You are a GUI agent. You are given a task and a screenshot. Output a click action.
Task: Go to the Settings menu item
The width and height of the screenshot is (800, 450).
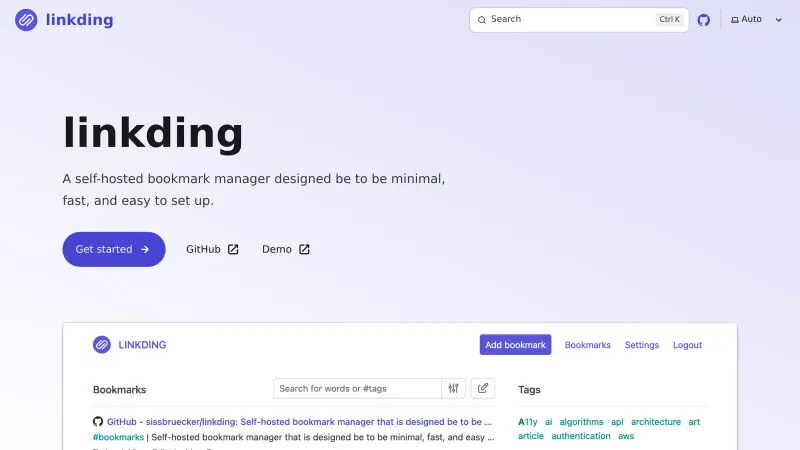[x=642, y=345]
